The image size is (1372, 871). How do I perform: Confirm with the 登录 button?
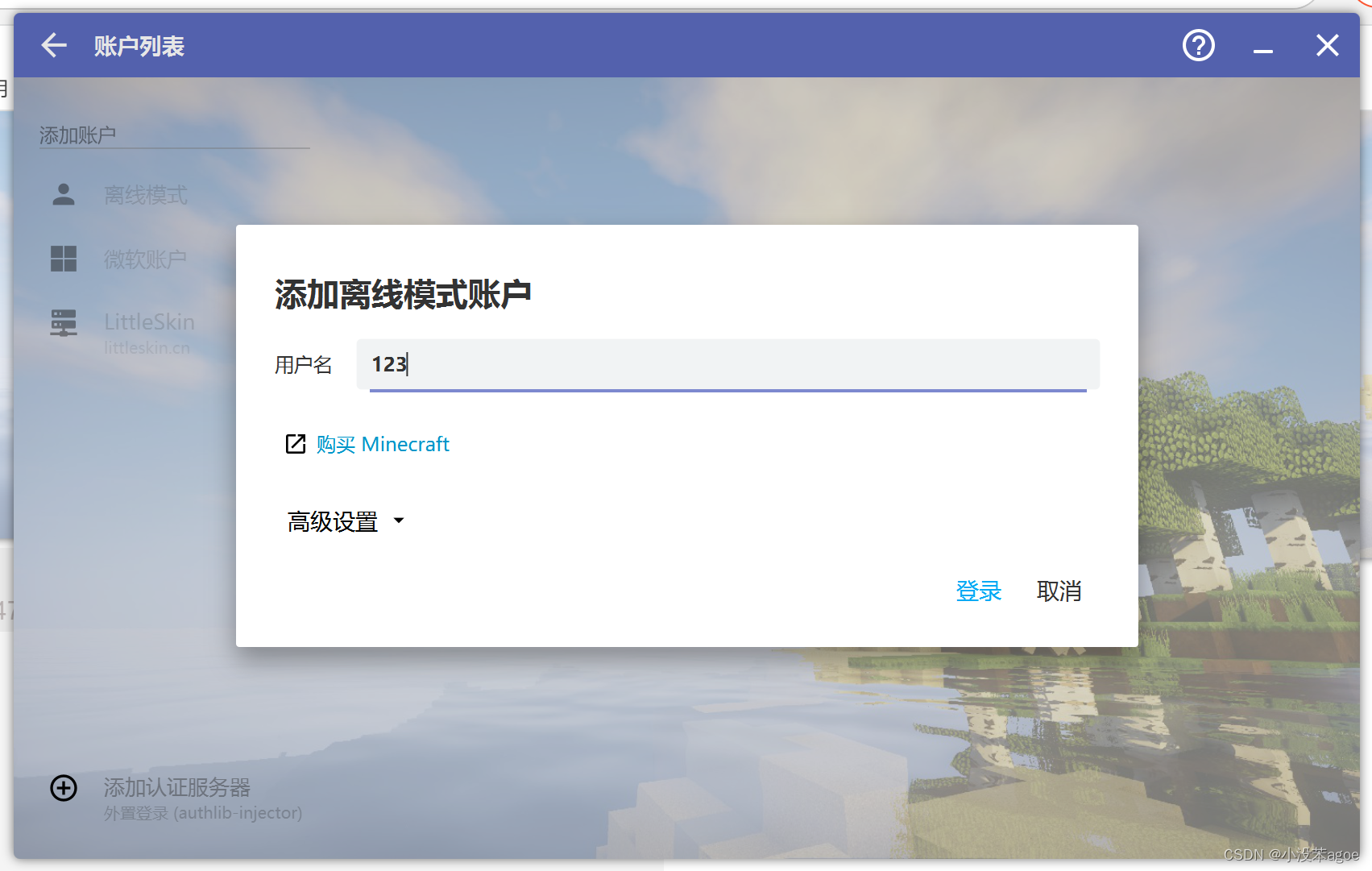click(x=978, y=591)
